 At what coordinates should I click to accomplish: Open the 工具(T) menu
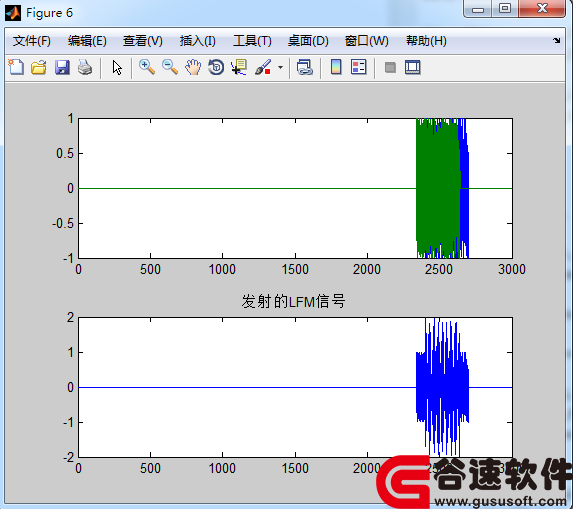click(252, 41)
